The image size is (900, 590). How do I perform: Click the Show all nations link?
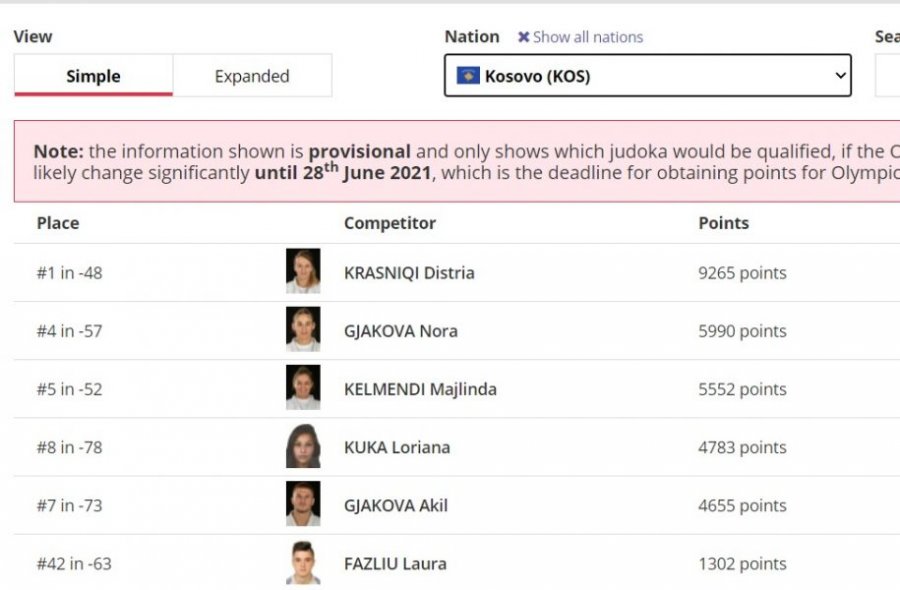pos(588,37)
